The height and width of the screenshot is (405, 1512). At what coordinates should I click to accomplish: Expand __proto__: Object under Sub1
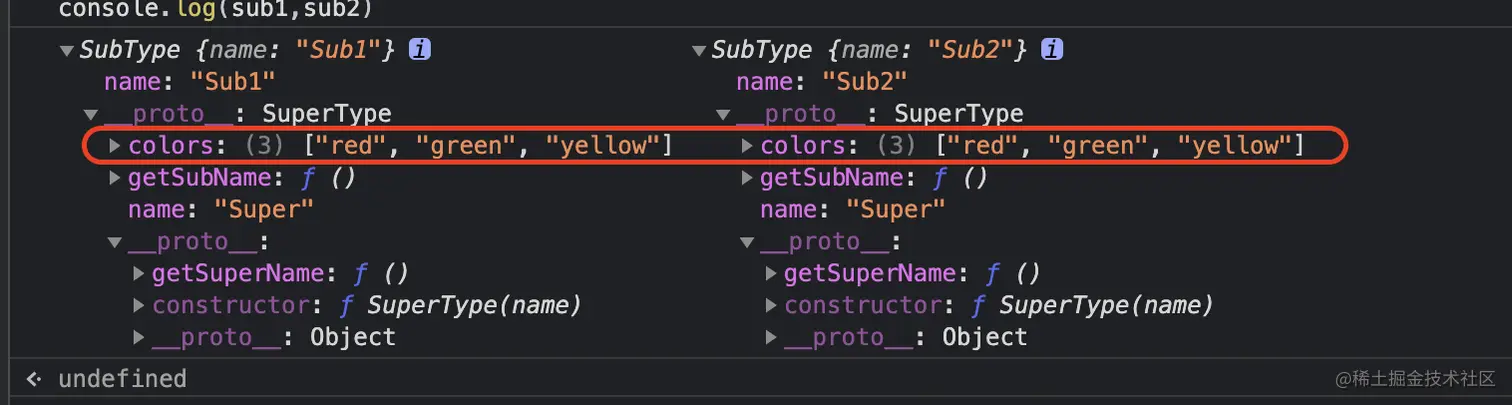point(139,337)
